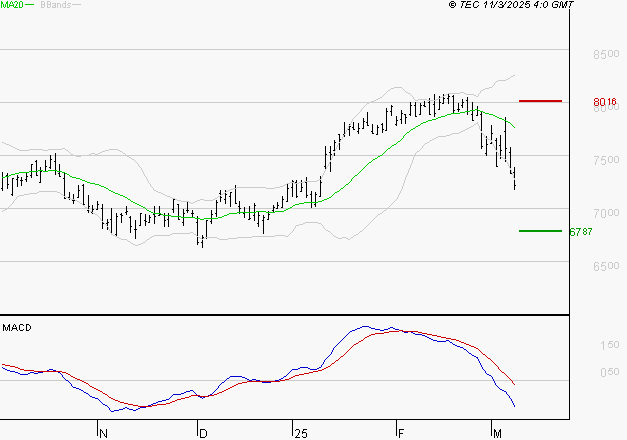Image resolution: width=627 pixels, height=440 pixels.
Task: Click the 7000 price axis label
Action: coord(606,213)
